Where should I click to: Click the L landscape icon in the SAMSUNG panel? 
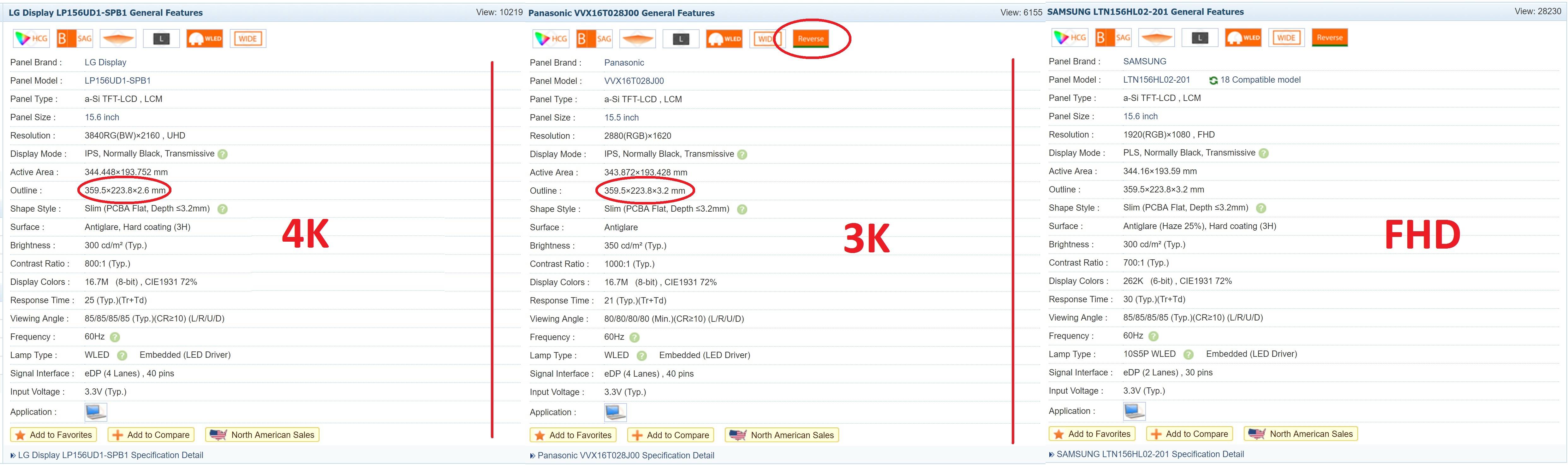click(1200, 38)
